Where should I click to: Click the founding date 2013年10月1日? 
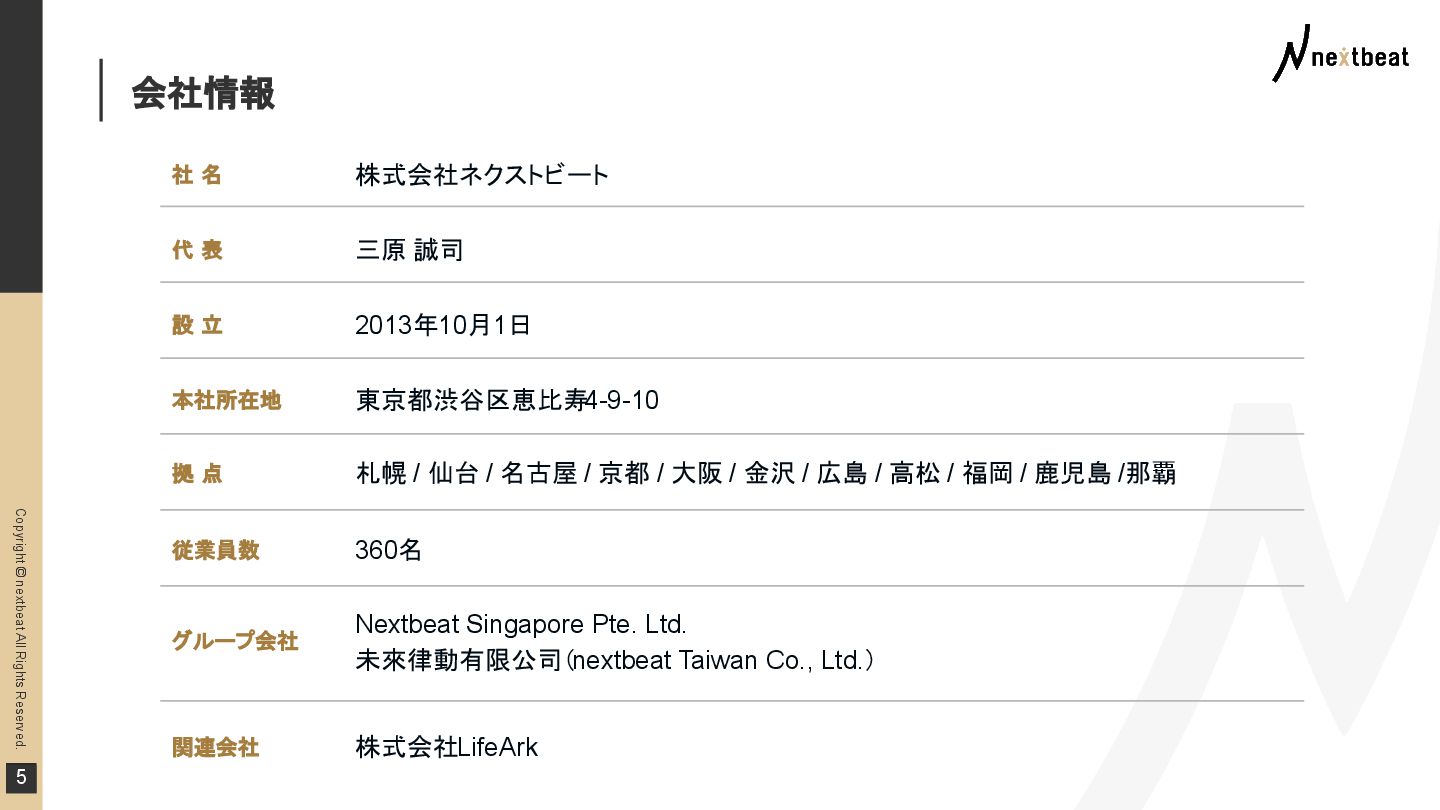coord(442,325)
